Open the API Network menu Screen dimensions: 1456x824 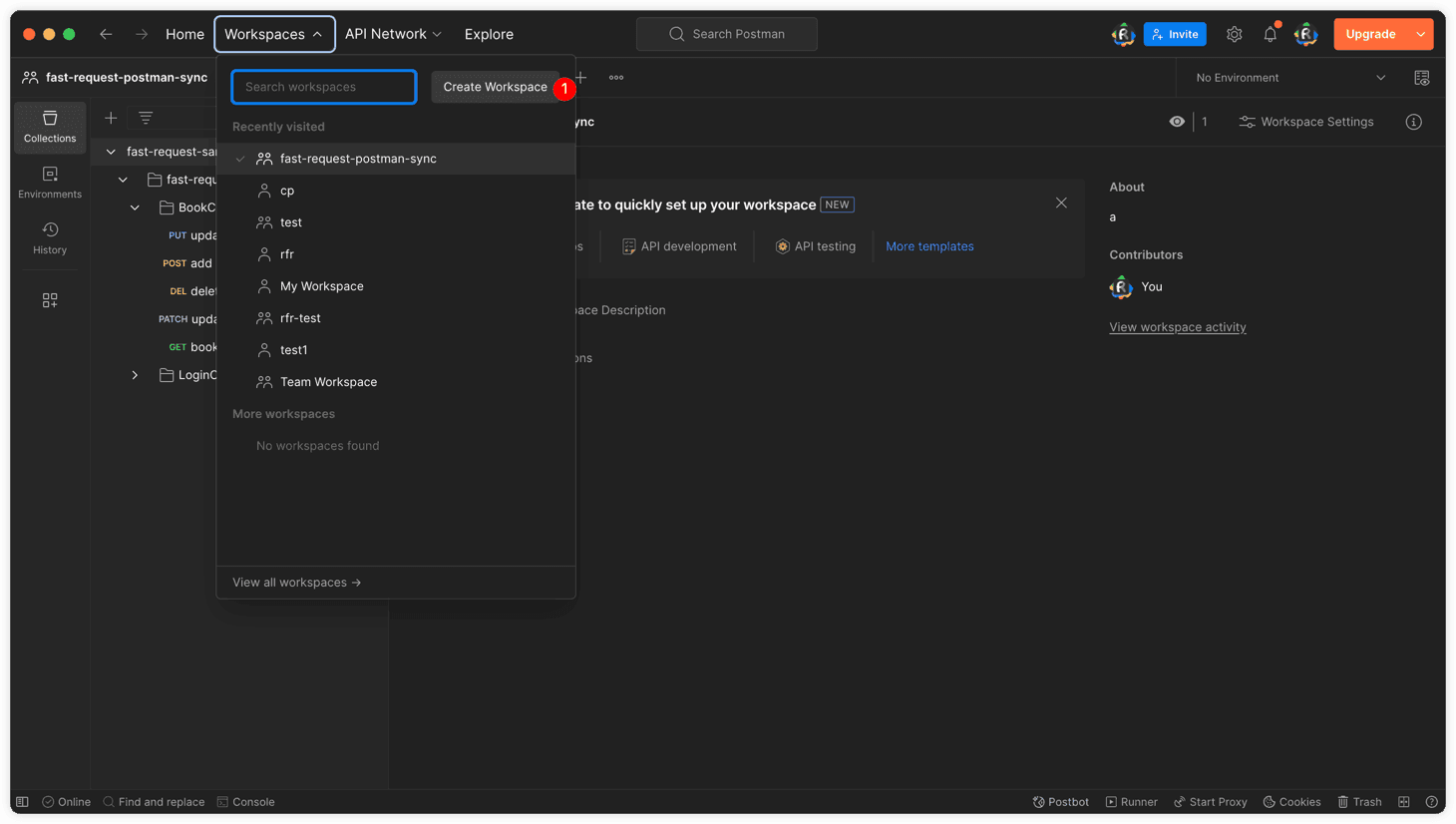[393, 34]
